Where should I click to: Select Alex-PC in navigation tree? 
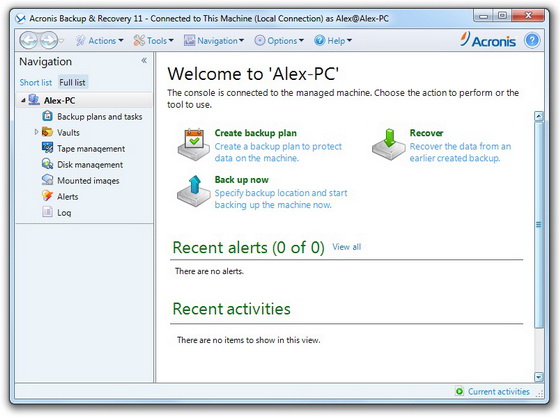click(60, 101)
